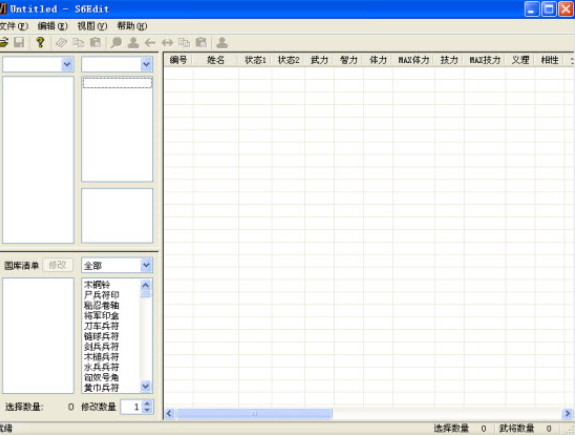This screenshot has width=575, height=436.
Task: Select 将军印盒 in the item list
Action: [102, 316]
